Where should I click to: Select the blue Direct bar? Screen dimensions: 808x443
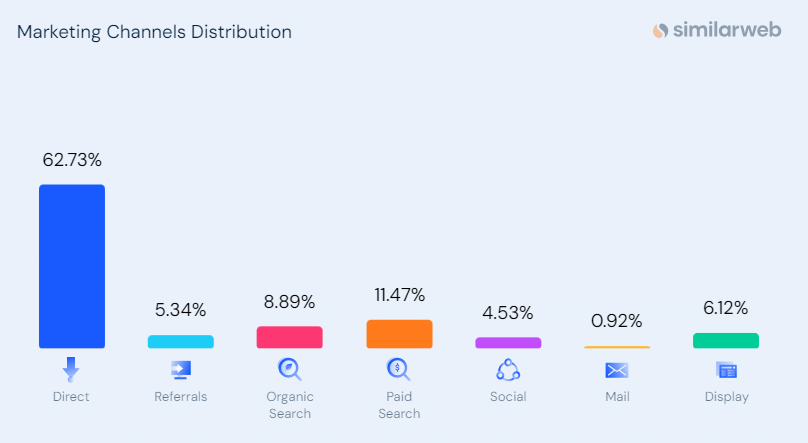[71, 266]
